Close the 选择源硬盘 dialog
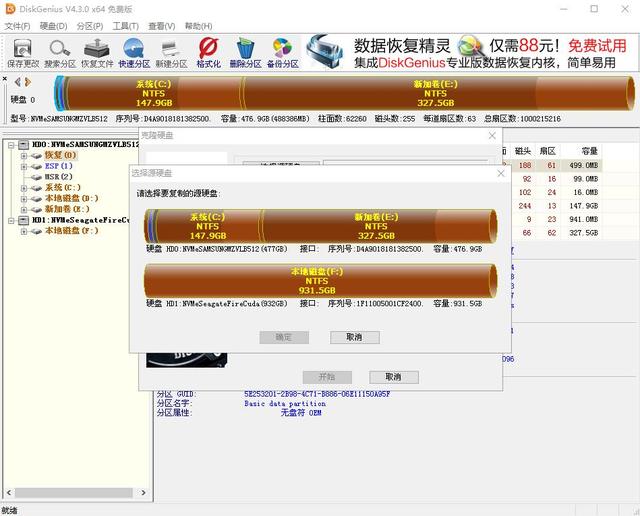 click(x=501, y=173)
